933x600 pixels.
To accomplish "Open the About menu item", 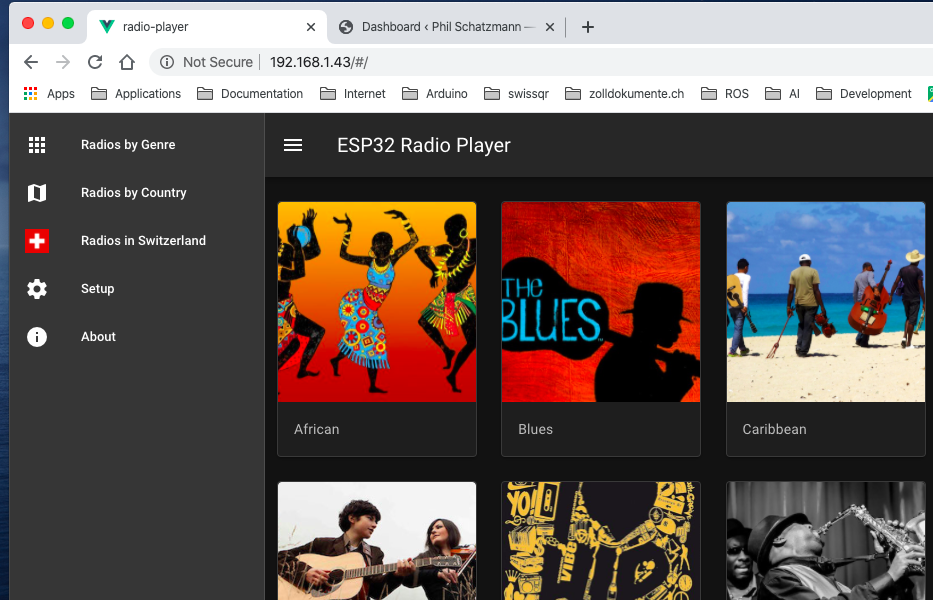I will (x=137, y=337).
